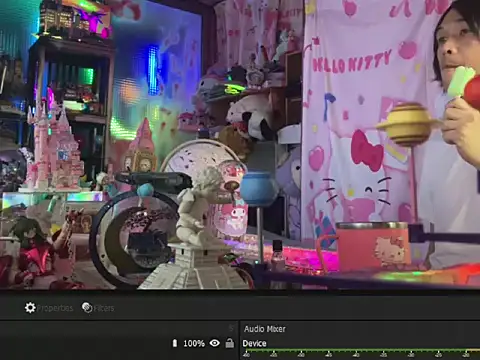This screenshot has width=480, height=360.
Task: Click the webcam preview canvas
Action: click(x=240, y=144)
